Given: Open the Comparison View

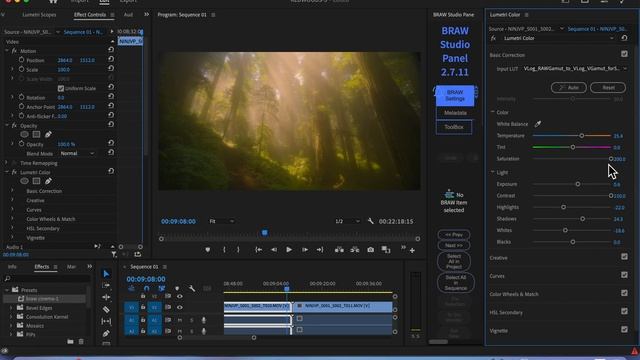Looking at the screenshot, I should pyautogui.click(x=386, y=249).
